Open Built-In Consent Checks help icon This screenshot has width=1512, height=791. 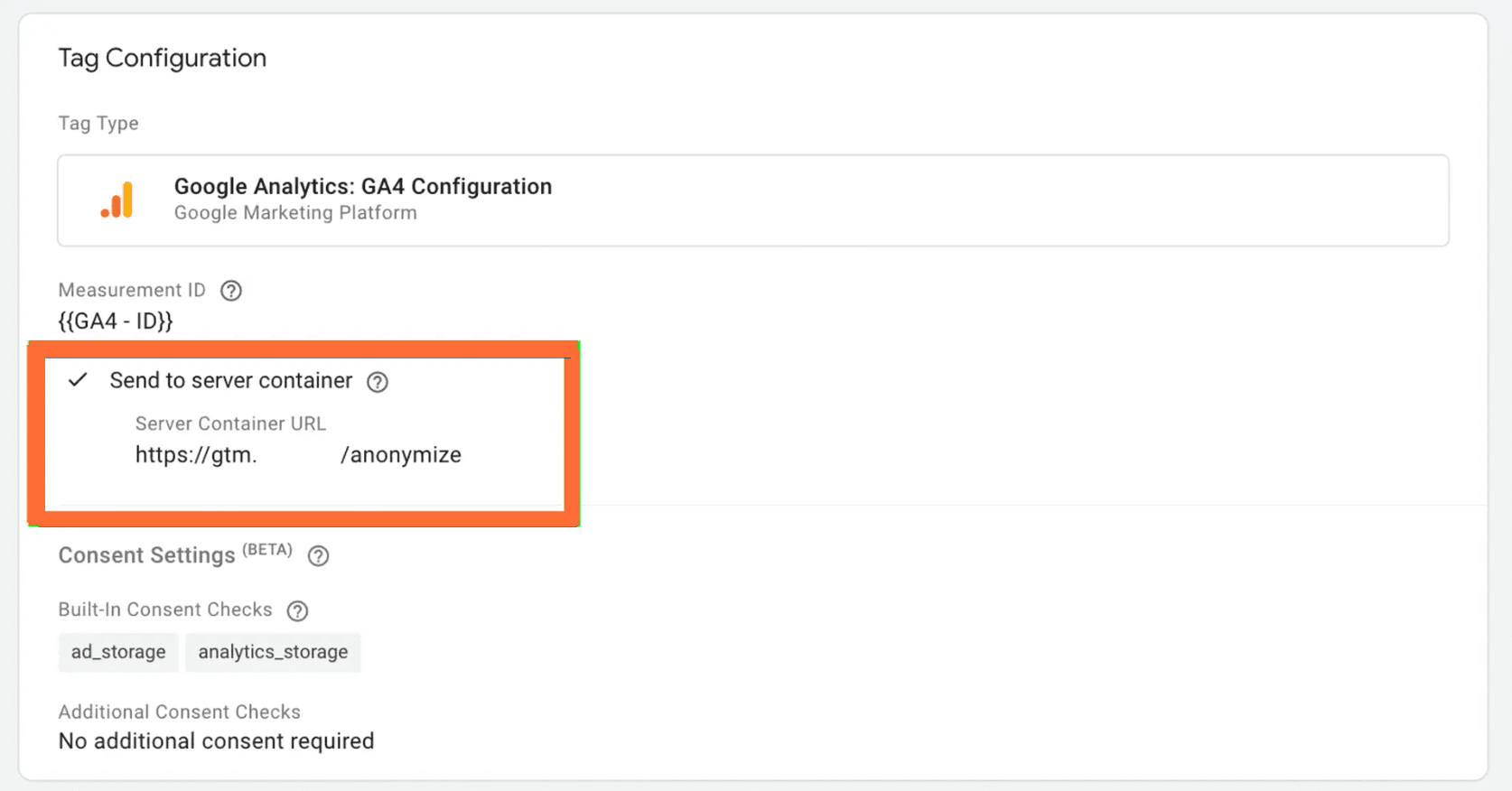pos(297,611)
